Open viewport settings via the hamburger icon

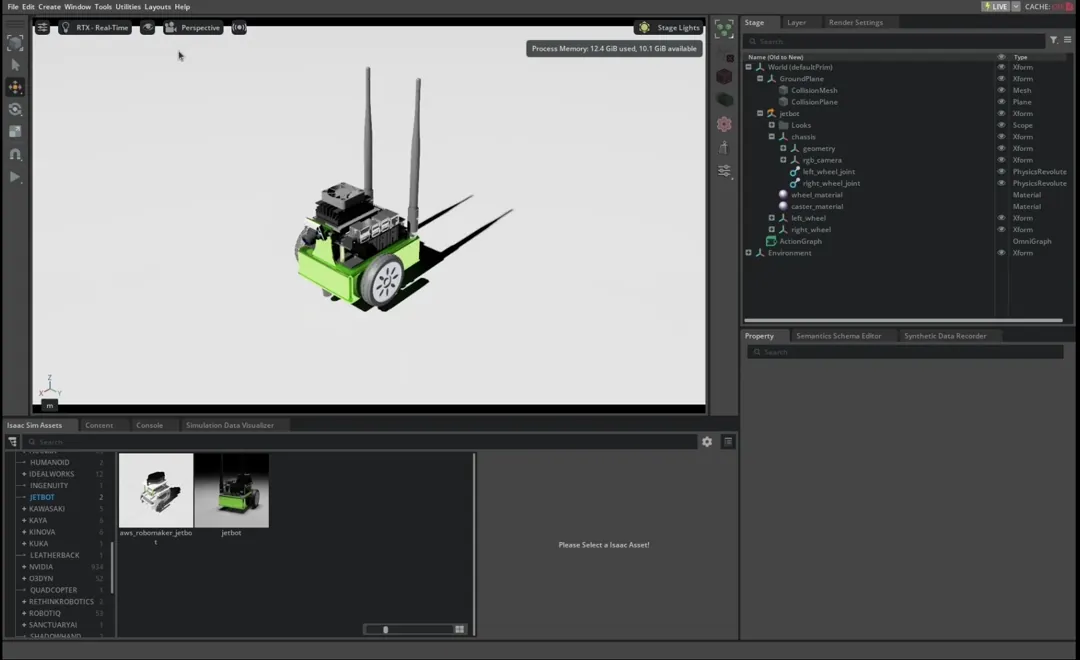coord(42,28)
